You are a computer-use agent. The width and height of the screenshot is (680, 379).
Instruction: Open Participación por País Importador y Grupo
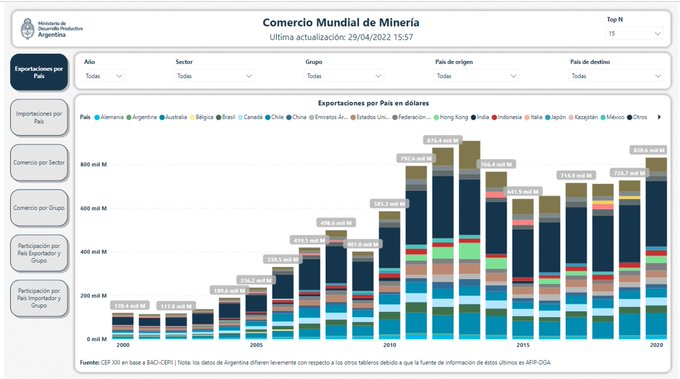click(39, 298)
